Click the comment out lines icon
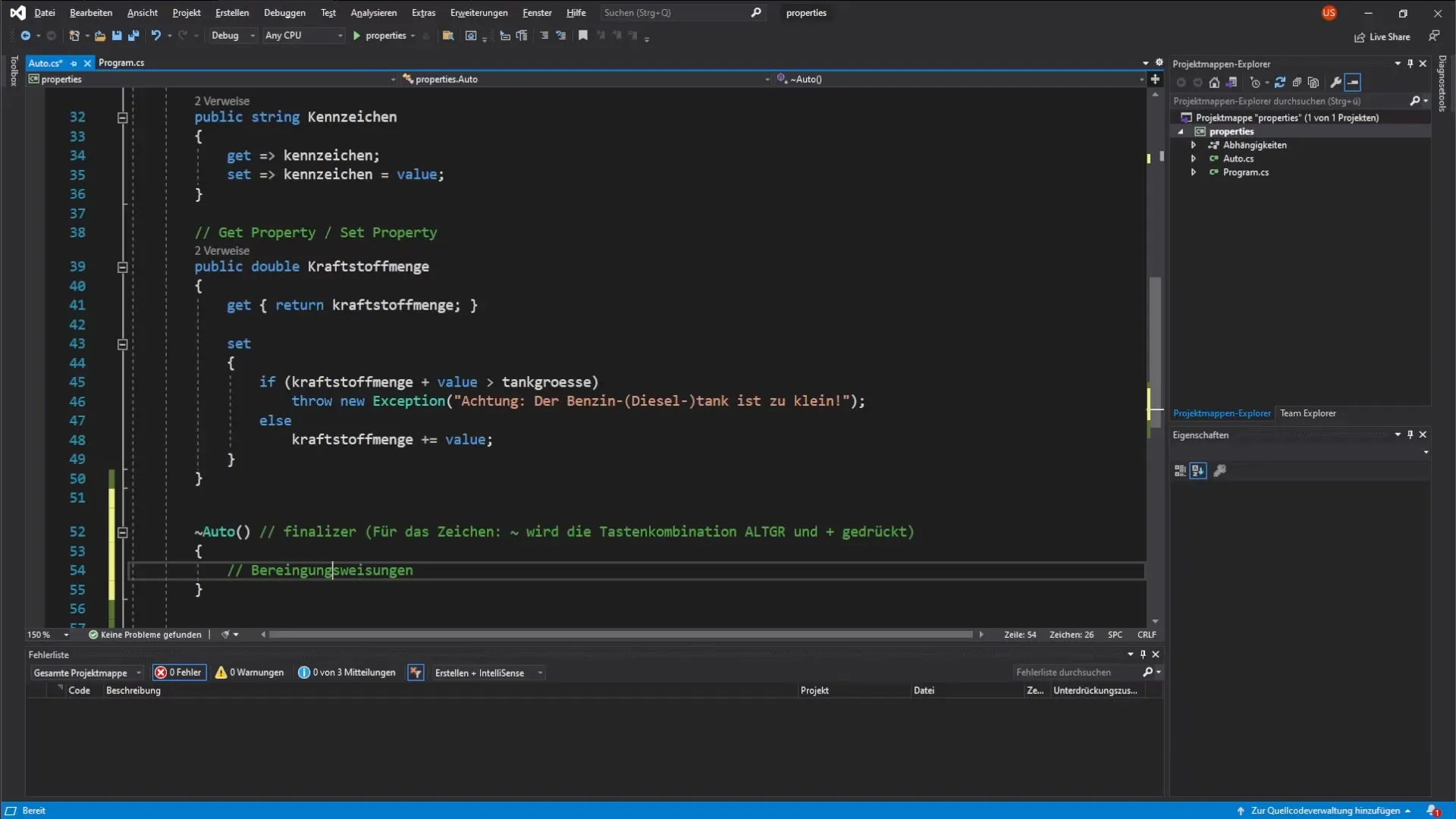This screenshot has height=819, width=1456. pos(544,36)
